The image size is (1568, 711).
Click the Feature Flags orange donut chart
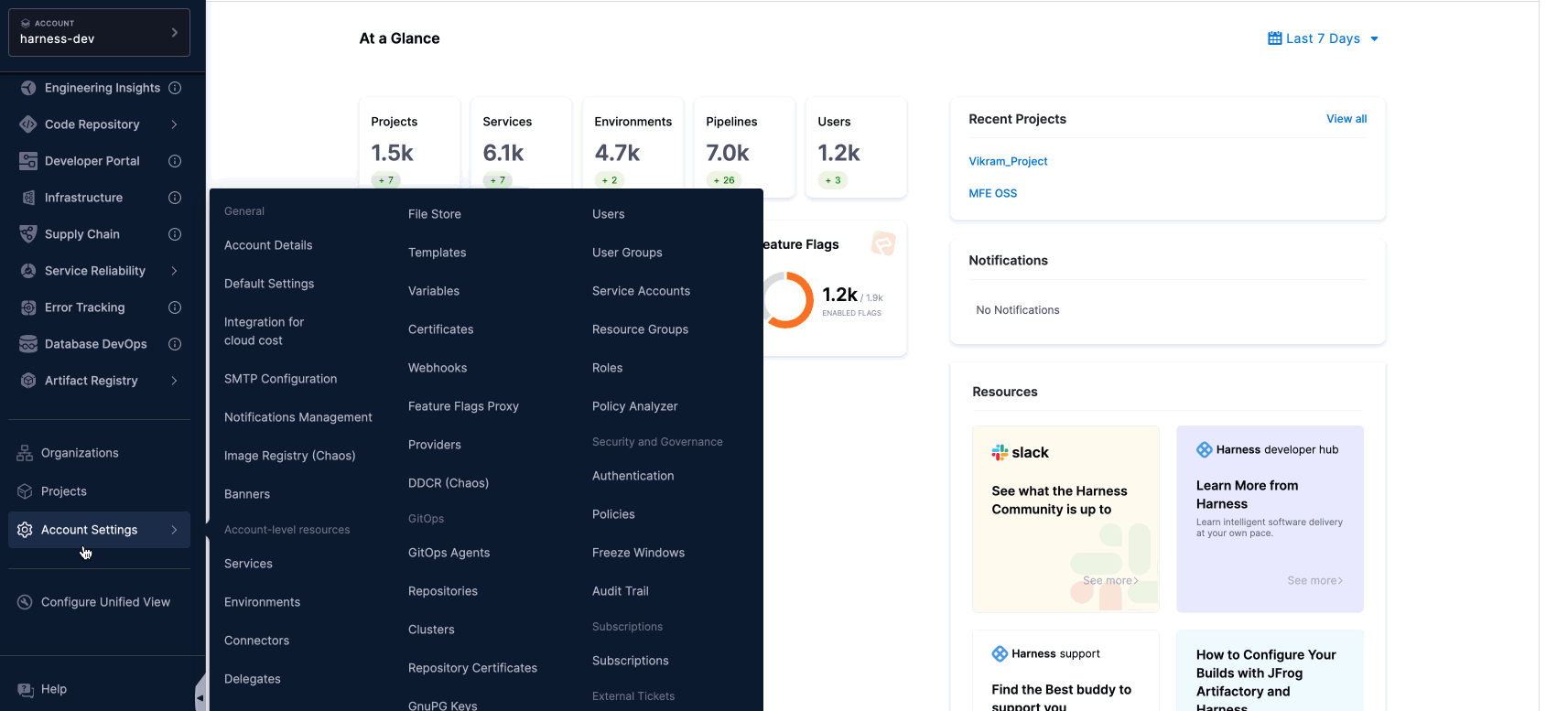tap(786, 300)
